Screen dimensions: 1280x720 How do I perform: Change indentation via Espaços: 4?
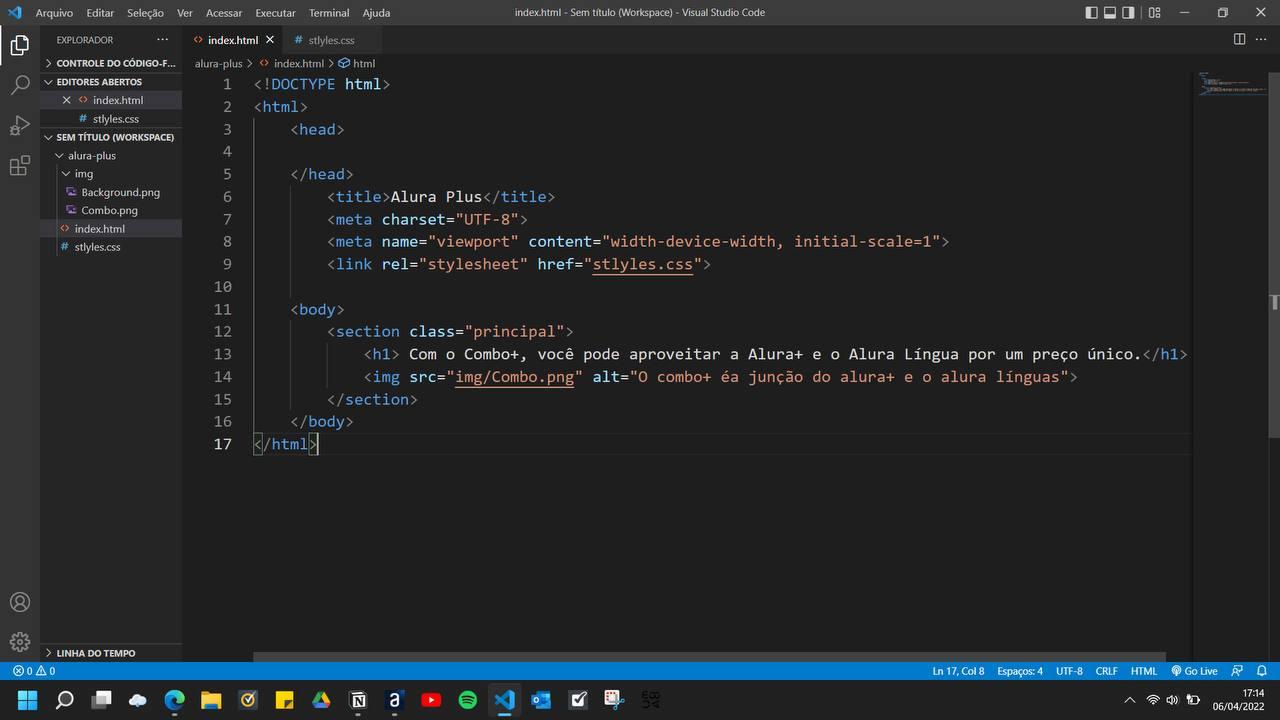[1020, 671]
